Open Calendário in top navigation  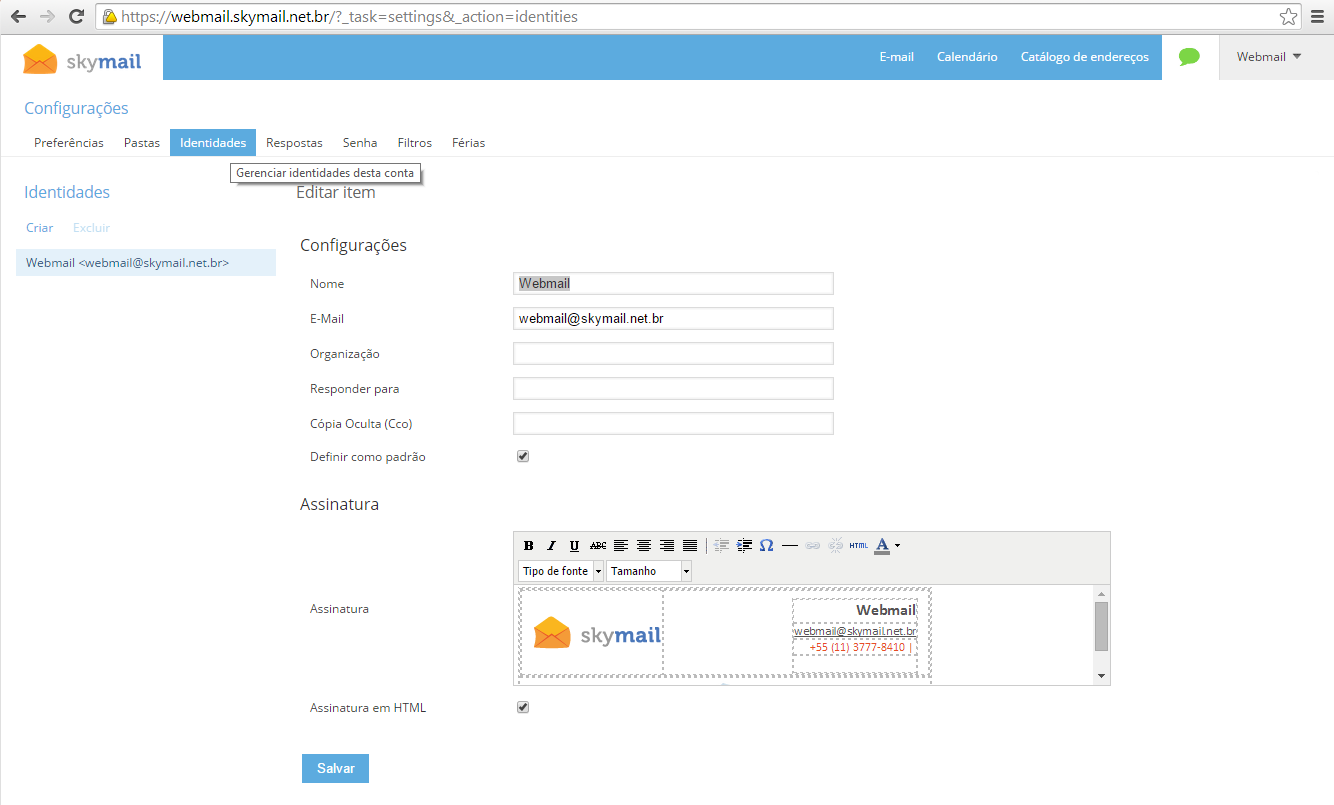(x=967, y=57)
